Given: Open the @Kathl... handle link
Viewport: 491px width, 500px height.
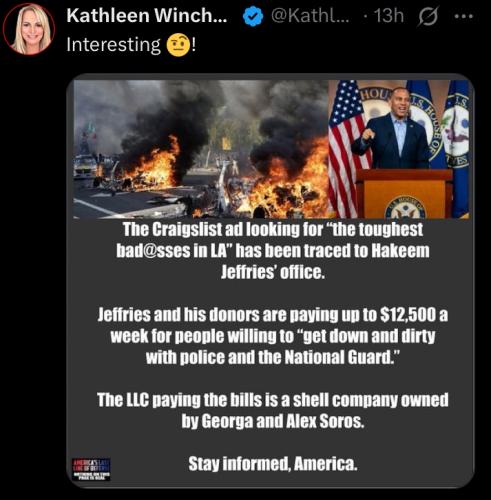Looking at the screenshot, I should pyautogui.click(x=310, y=16).
